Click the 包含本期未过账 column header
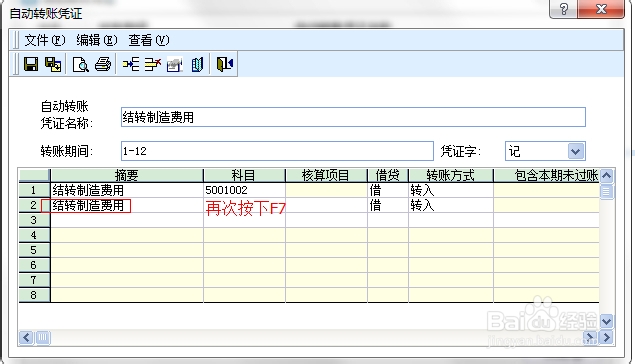635x364 pixels. point(546,175)
